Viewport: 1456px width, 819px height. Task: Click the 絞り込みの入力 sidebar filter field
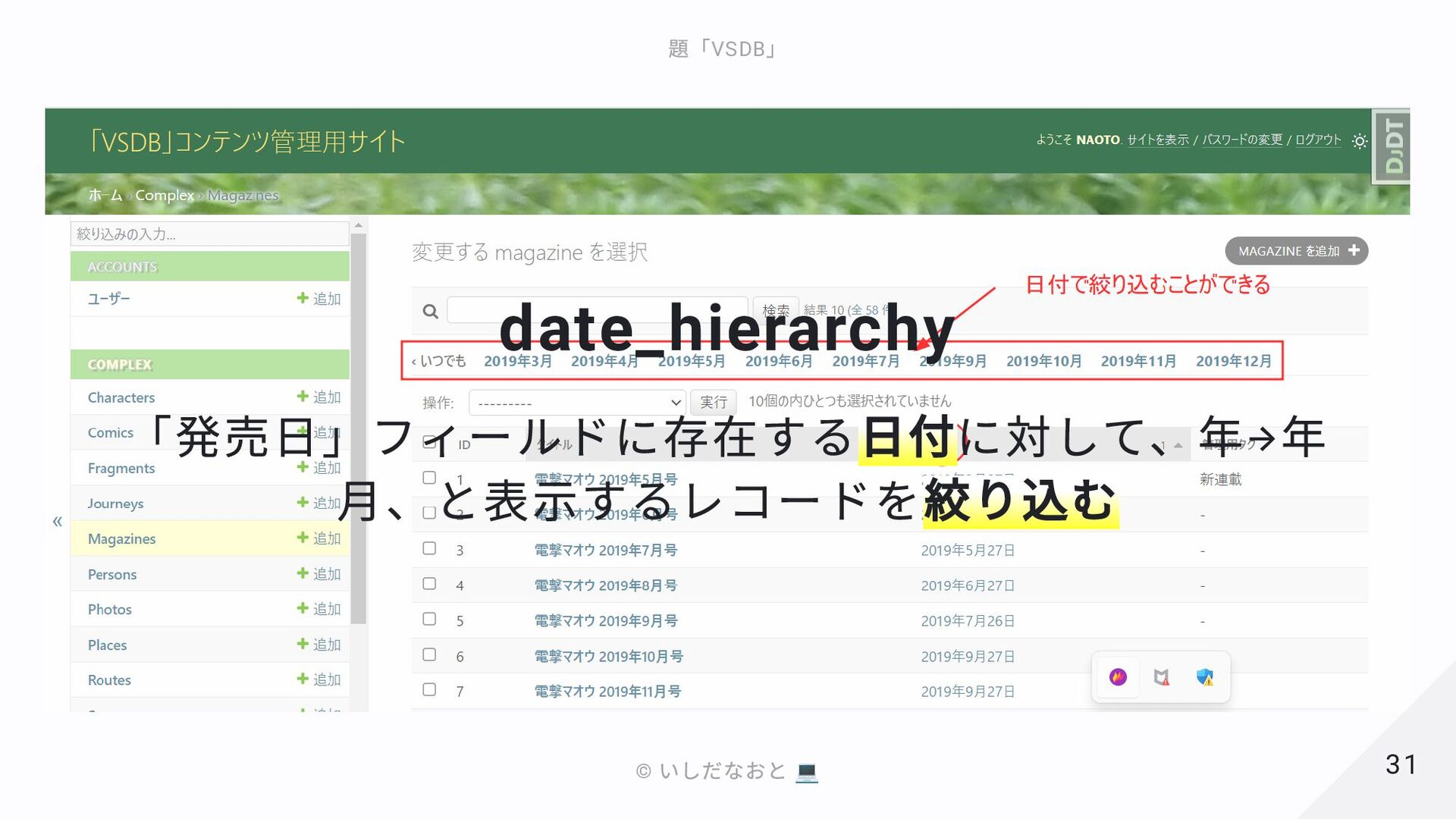(x=209, y=234)
